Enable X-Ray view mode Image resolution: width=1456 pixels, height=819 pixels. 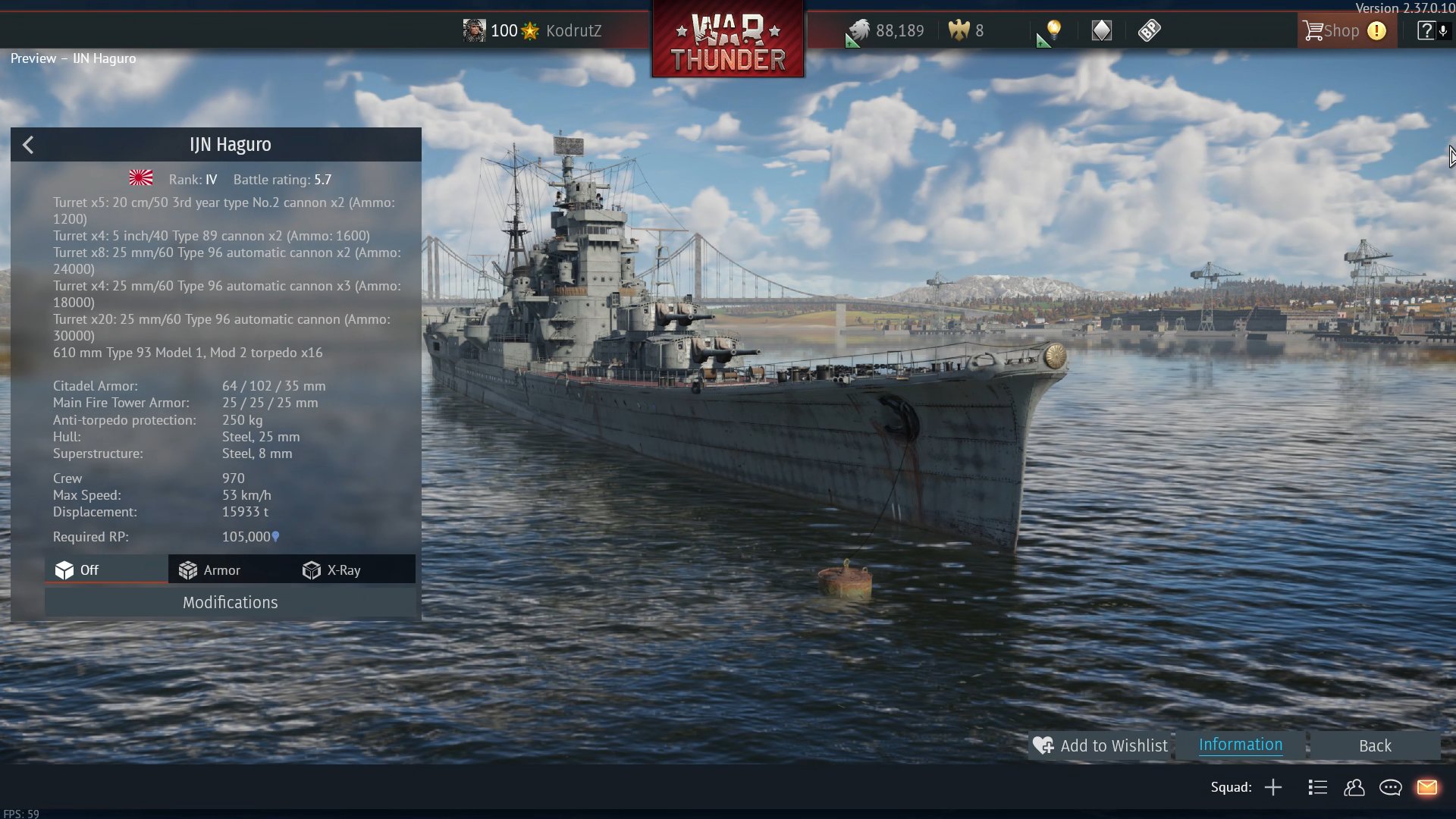(353, 570)
